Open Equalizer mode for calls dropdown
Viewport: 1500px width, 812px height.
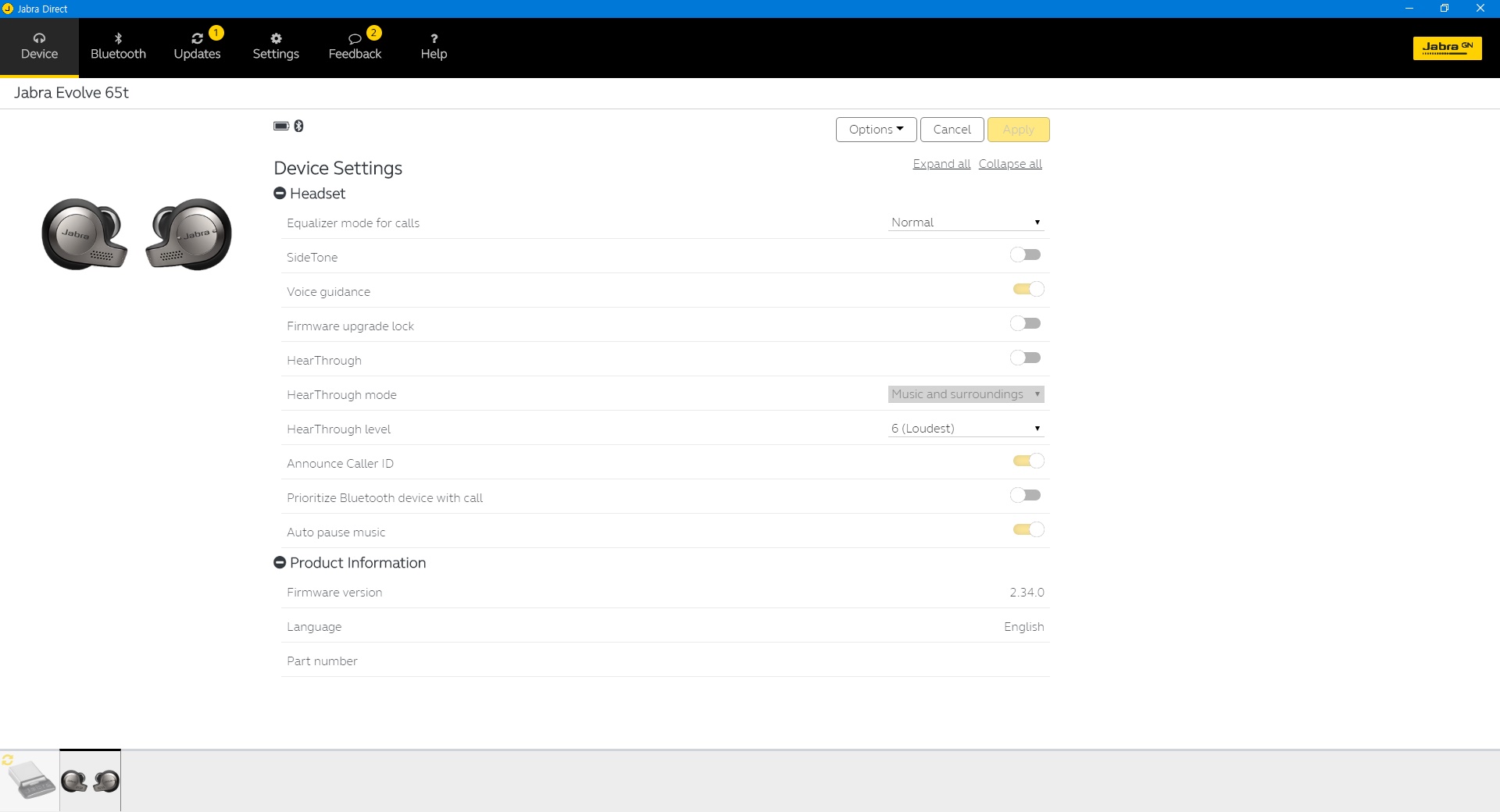pyautogui.click(x=966, y=223)
